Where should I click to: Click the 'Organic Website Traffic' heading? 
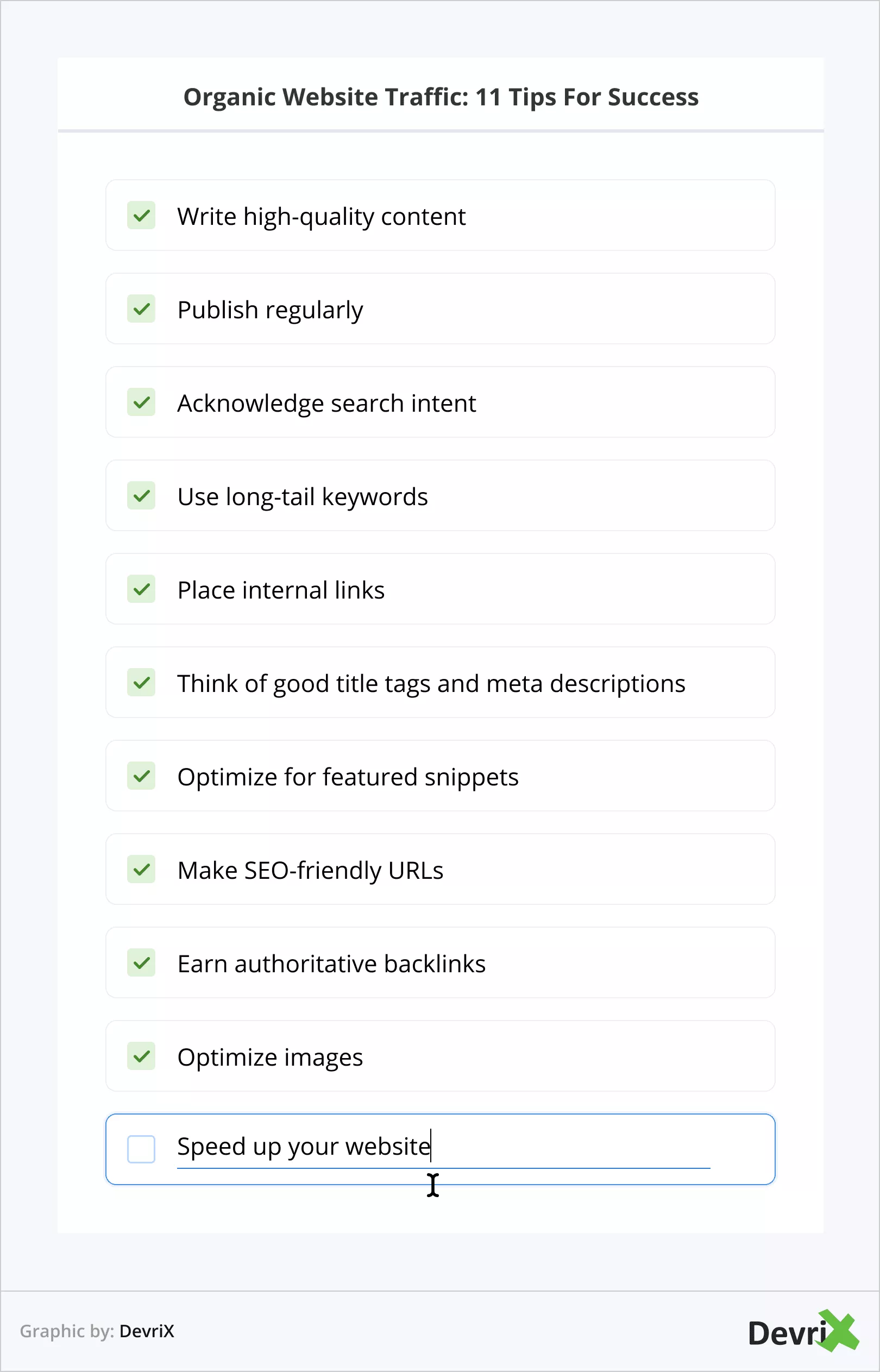(441, 97)
